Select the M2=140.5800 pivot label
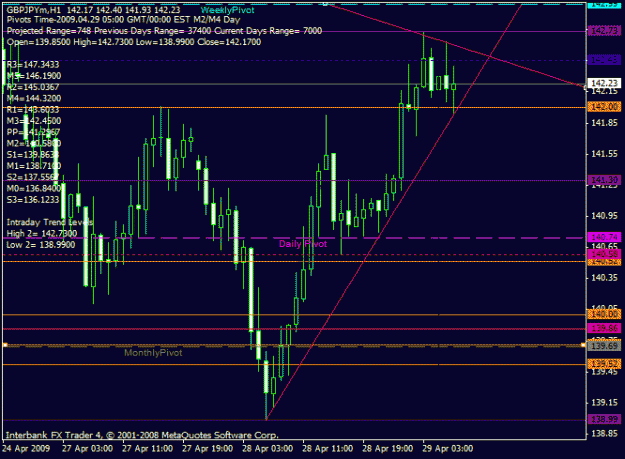The width and height of the screenshot is (625, 459). point(34,143)
